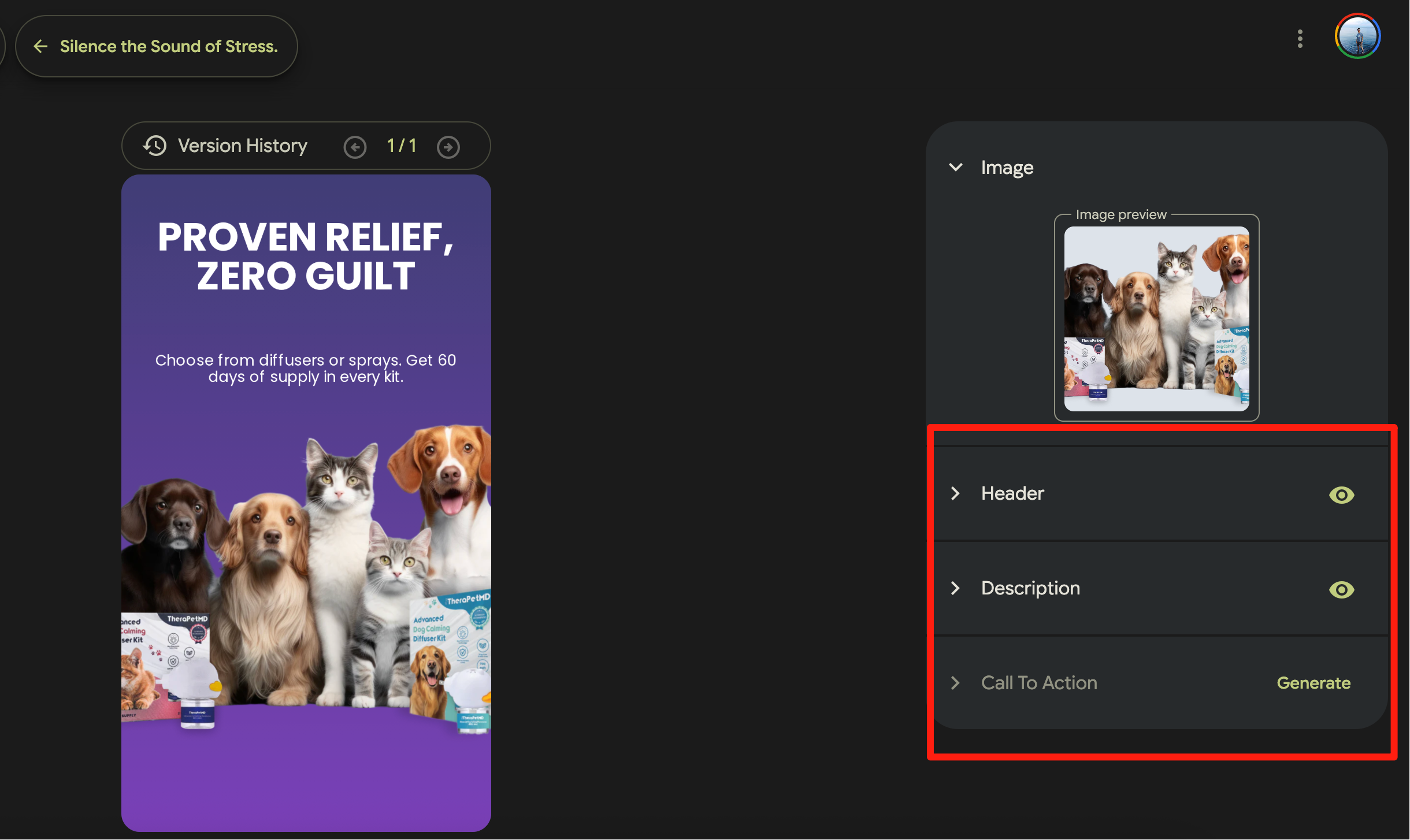Expand the Header section chevron
This screenshot has width=1410, height=840.
click(x=956, y=493)
